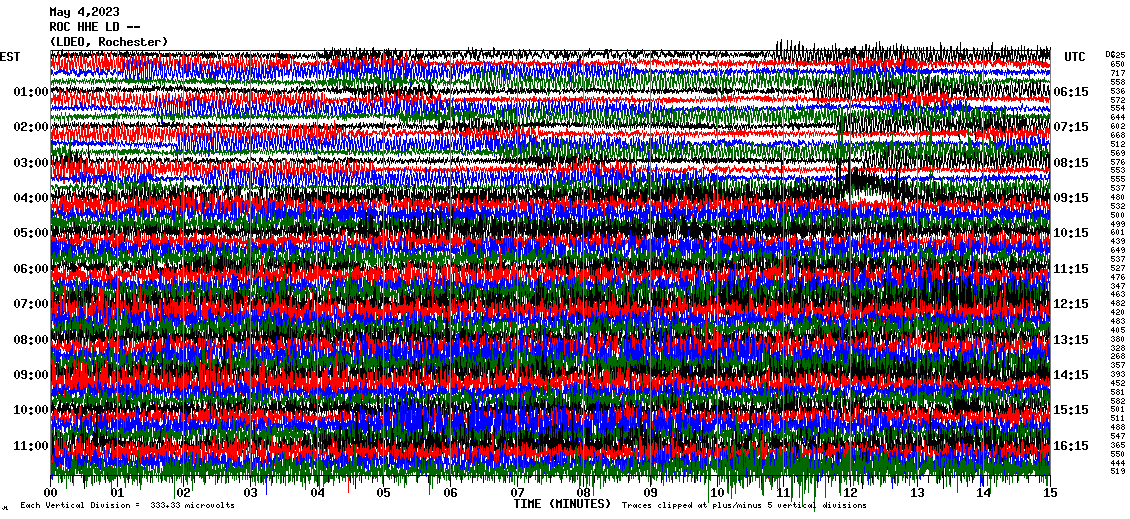This screenshot has width=1130, height=519.
Task: Click the UTC timezone label
Action: pyautogui.click(x=1075, y=57)
